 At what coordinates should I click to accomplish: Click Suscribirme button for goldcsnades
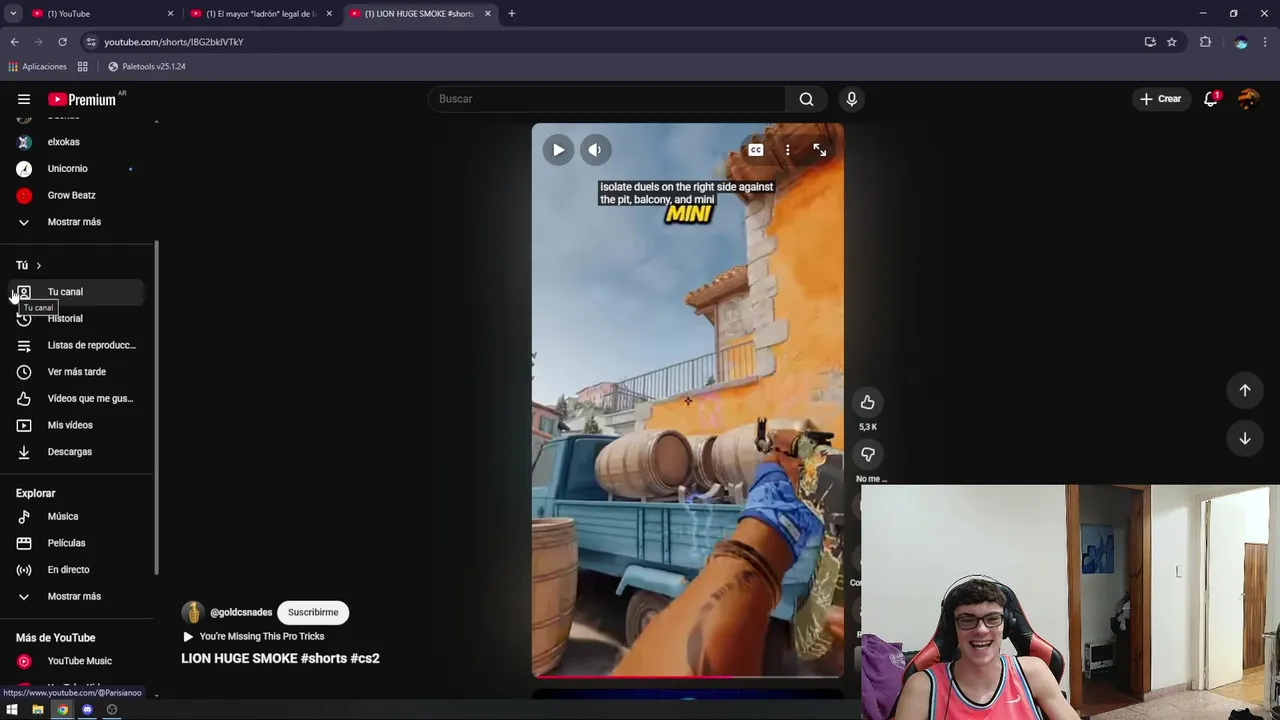tap(313, 612)
